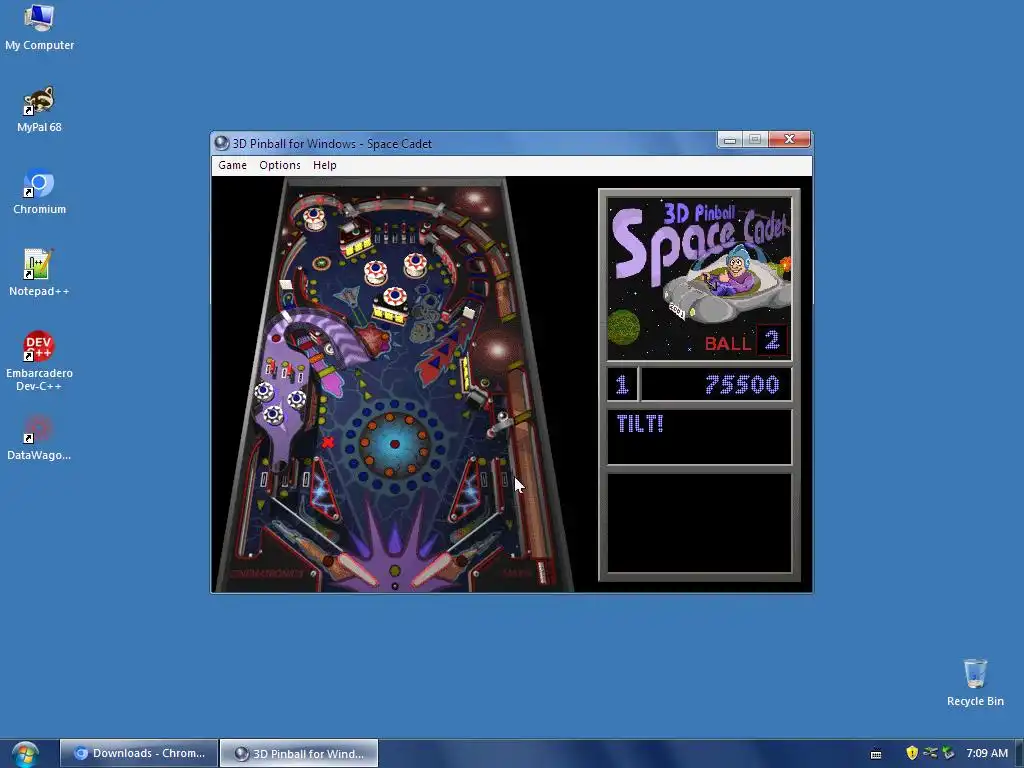
Task: Click the 3D Pinball window title icon
Action: pos(221,143)
